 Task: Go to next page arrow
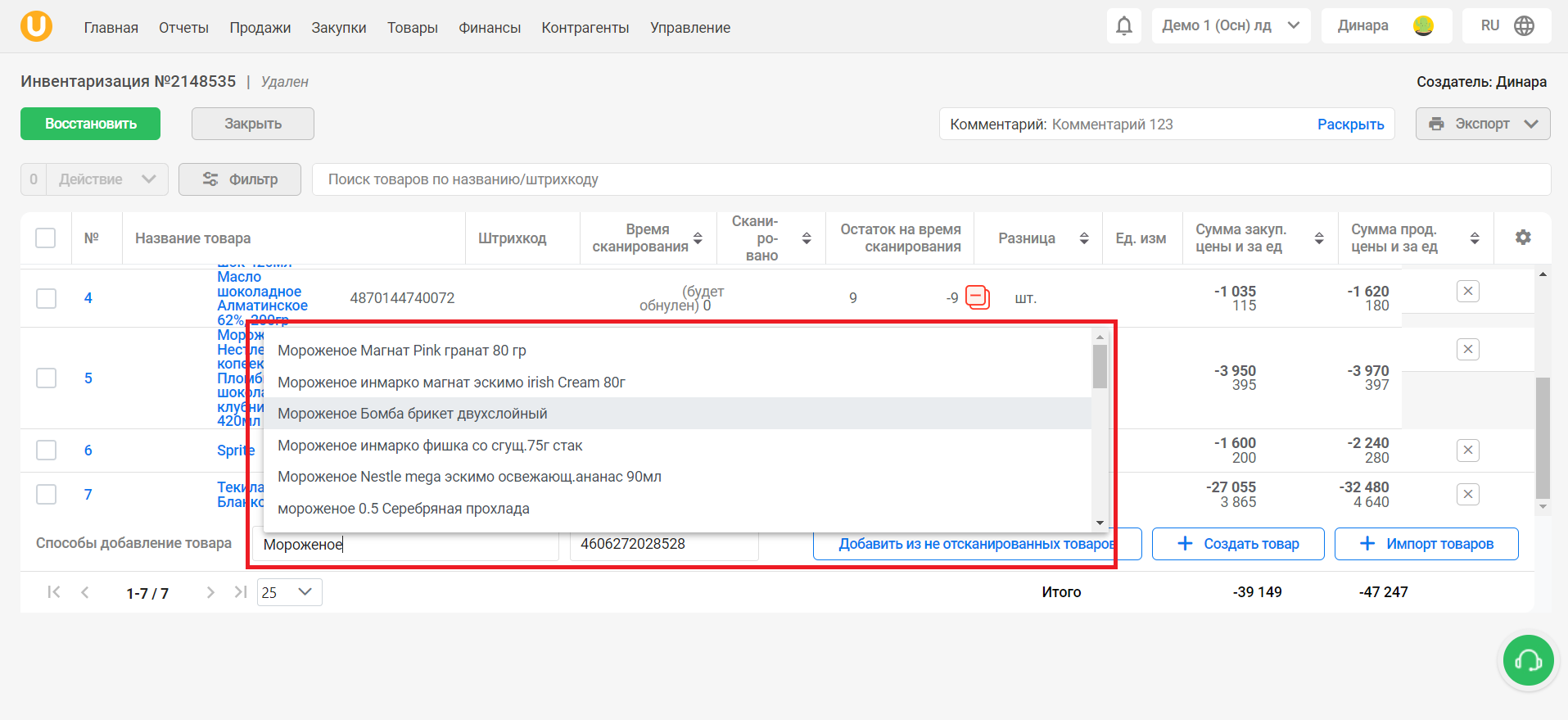210,592
